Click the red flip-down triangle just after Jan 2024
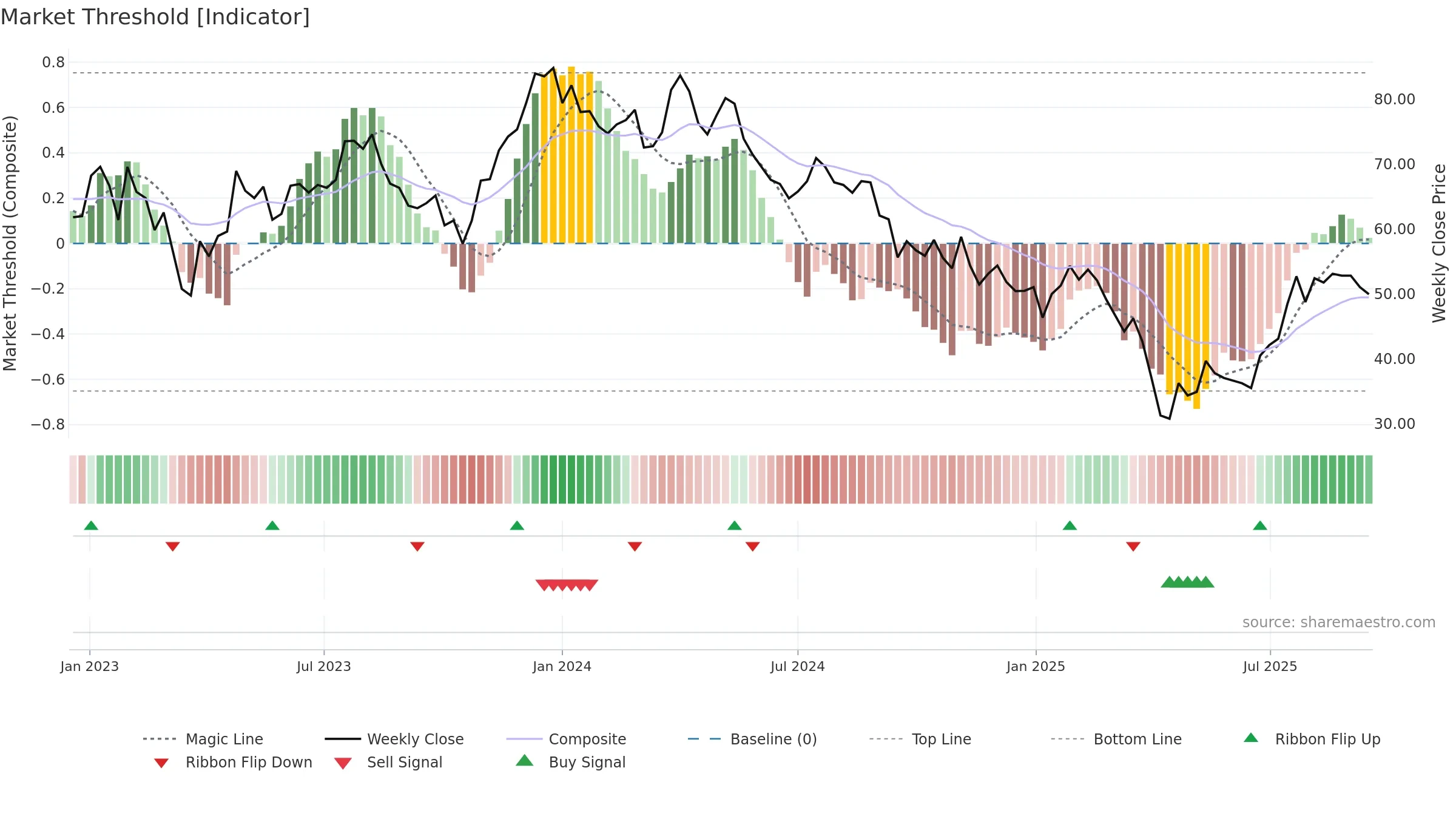This screenshot has width=1456, height=819. click(x=635, y=547)
